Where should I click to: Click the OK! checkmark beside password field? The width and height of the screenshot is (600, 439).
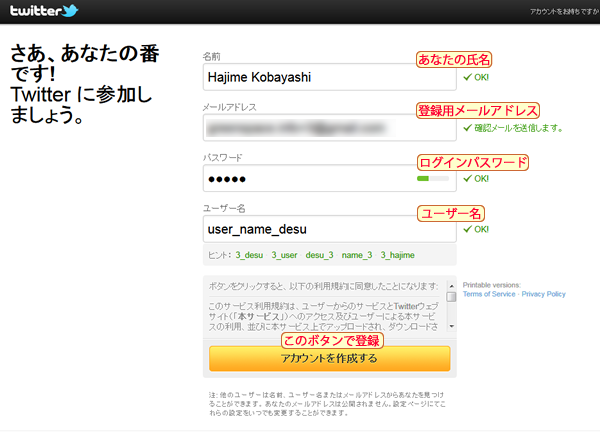476,178
